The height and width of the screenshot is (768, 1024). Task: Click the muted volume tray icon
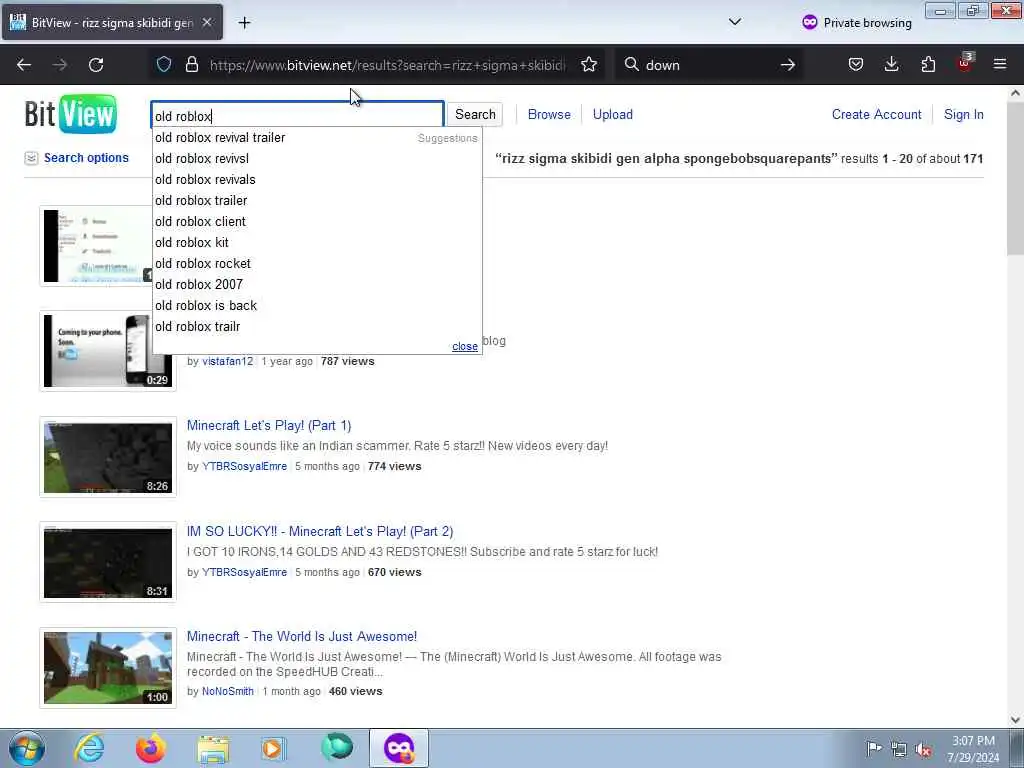tap(923, 749)
